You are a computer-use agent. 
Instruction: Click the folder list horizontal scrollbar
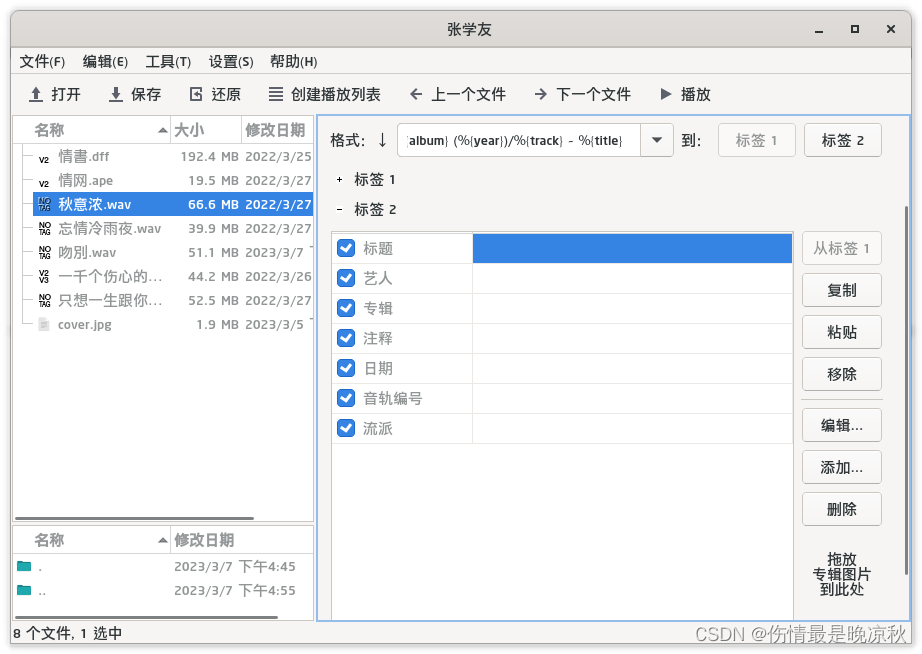[146, 617]
